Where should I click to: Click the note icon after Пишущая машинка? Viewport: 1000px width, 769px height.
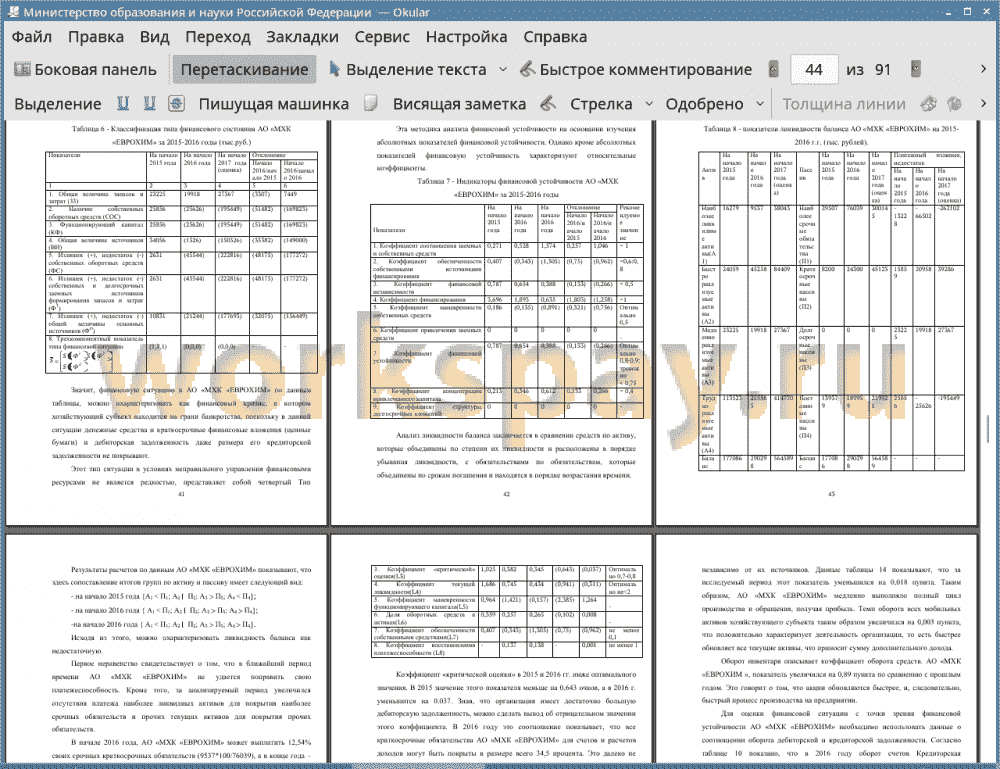(x=371, y=104)
